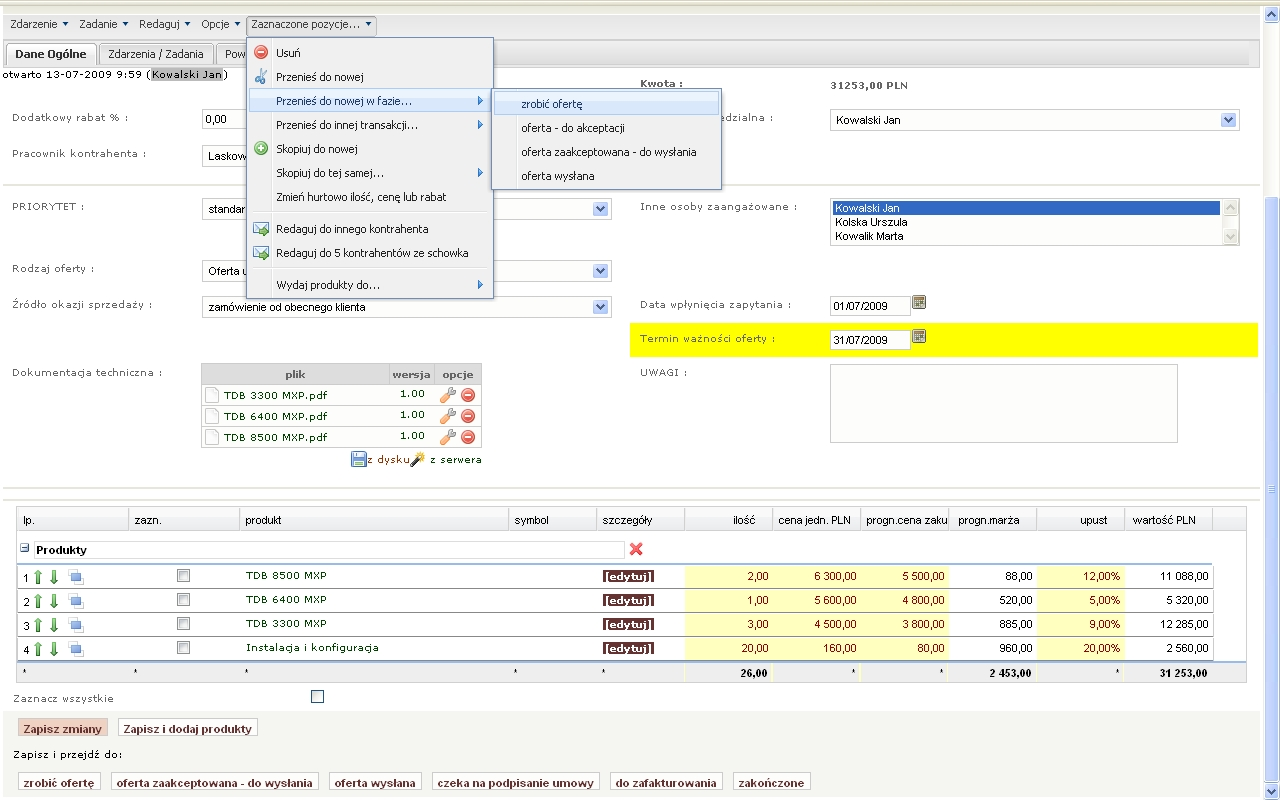
Task: Check the Instalacja i konfiguracja checkbox
Action: click(183, 647)
